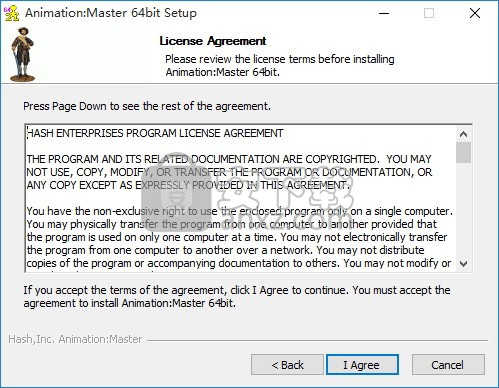Click the Animation:Master icon in title bar
Screen dimensions: 499x388
point(11,13)
